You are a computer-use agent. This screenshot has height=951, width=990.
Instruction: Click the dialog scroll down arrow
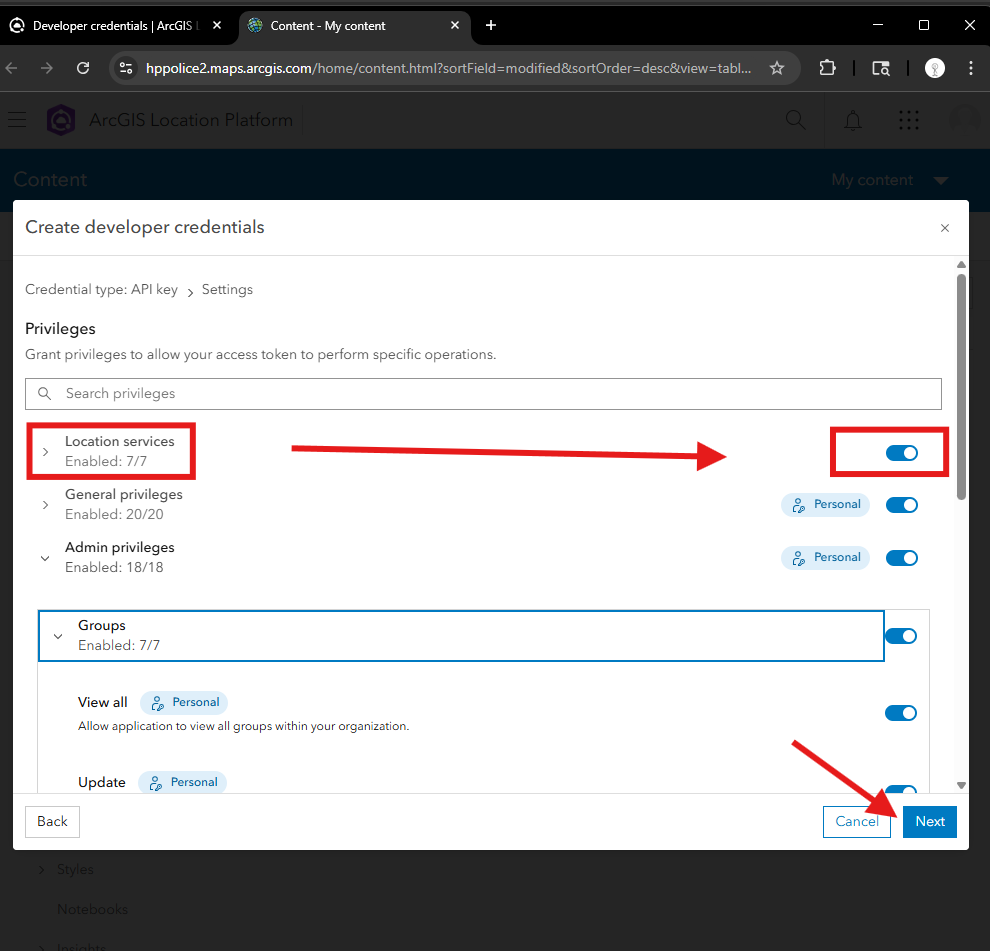[961, 786]
